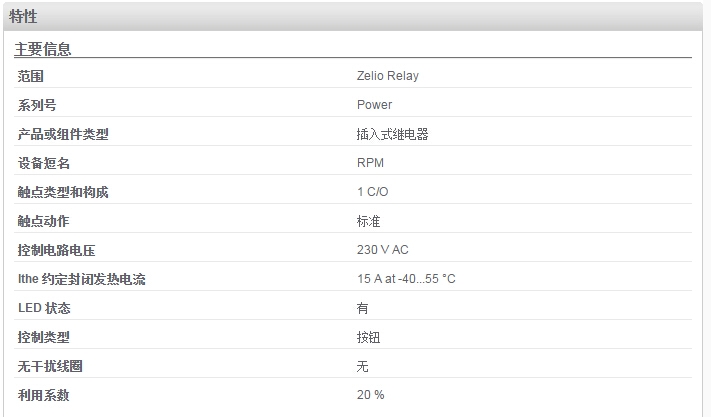Screen dimensions: 711x417
Task: Select the 插入式继电器 value text
Action: 392,134
